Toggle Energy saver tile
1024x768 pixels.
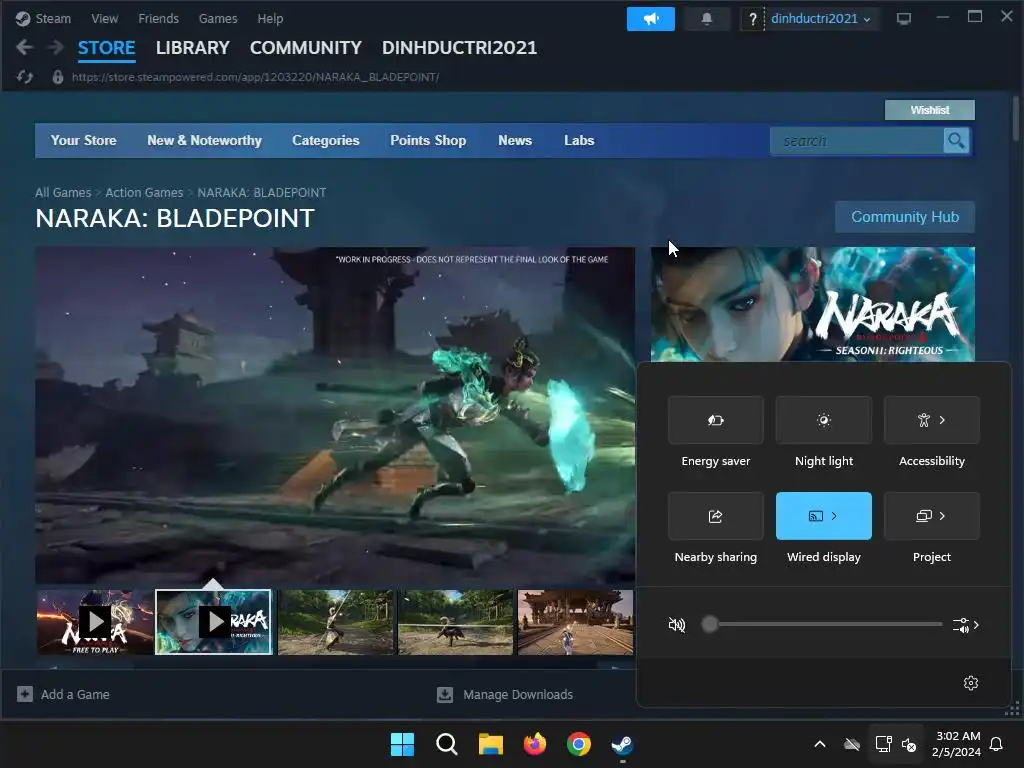tap(715, 420)
